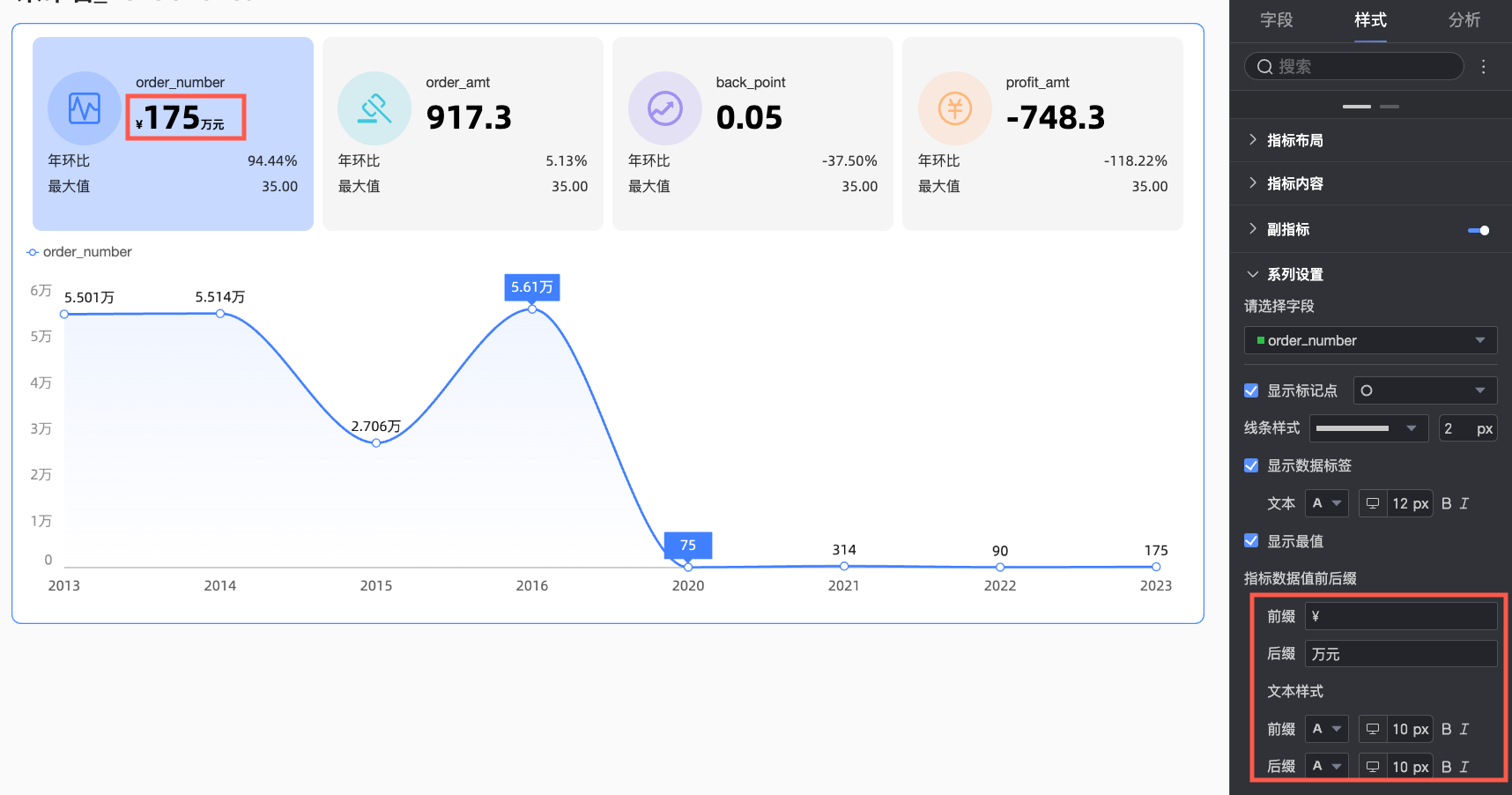Switch to the 样式 tab
This screenshot has height=795, width=1512.
point(1370,19)
